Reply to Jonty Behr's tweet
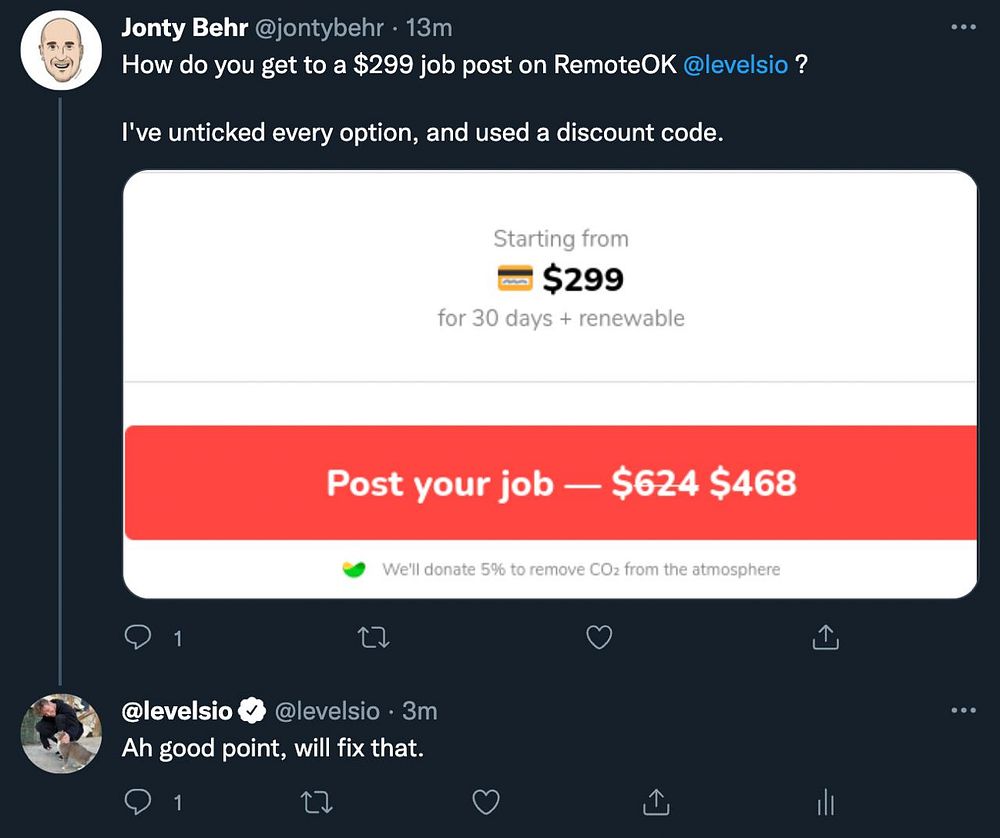This screenshot has height=838, width=1000. coord(139,636)
